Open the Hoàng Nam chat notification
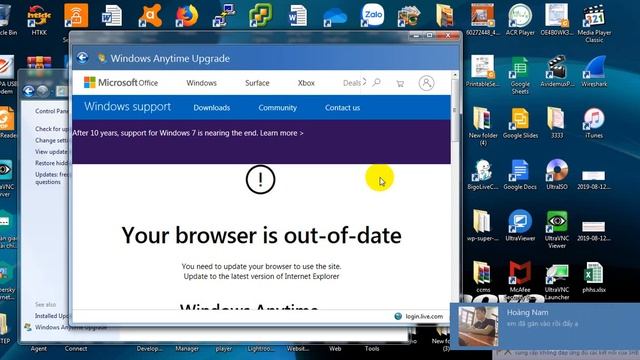The height and width of the screenshot is (360, 640). point(545,326)
